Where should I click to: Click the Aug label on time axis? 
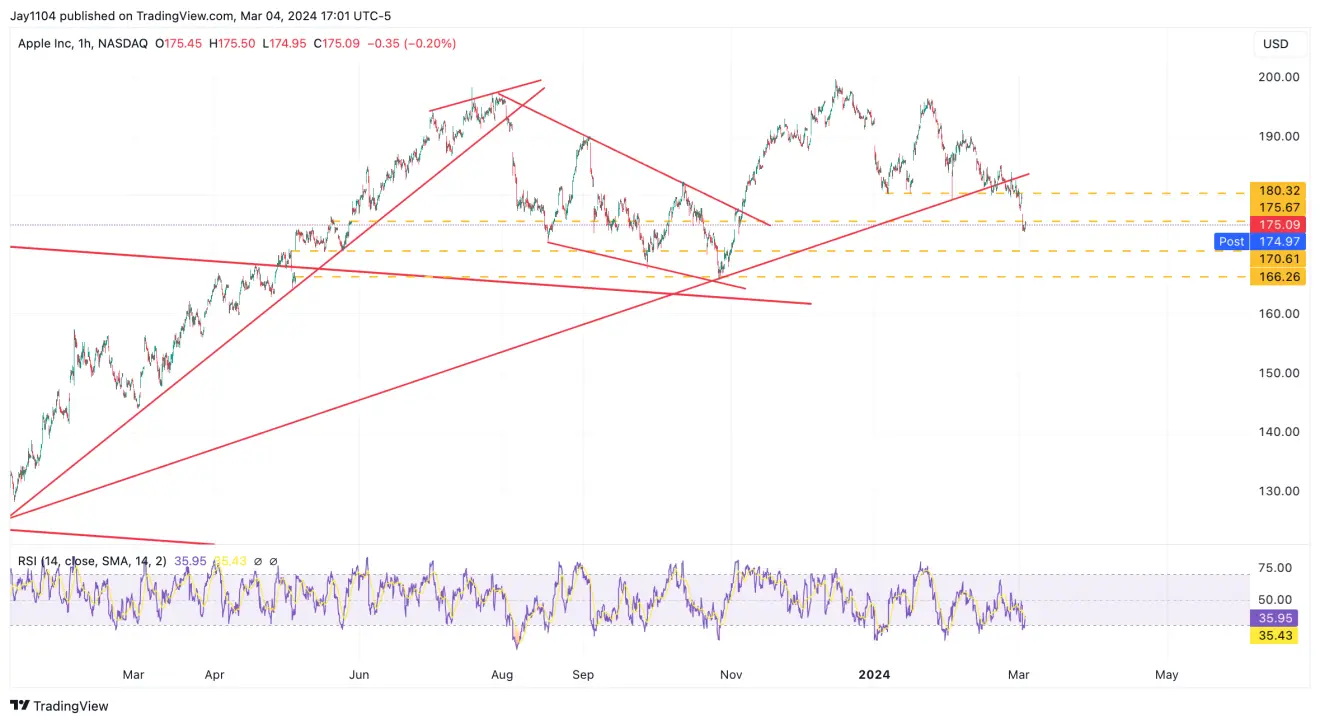point(503,675)
